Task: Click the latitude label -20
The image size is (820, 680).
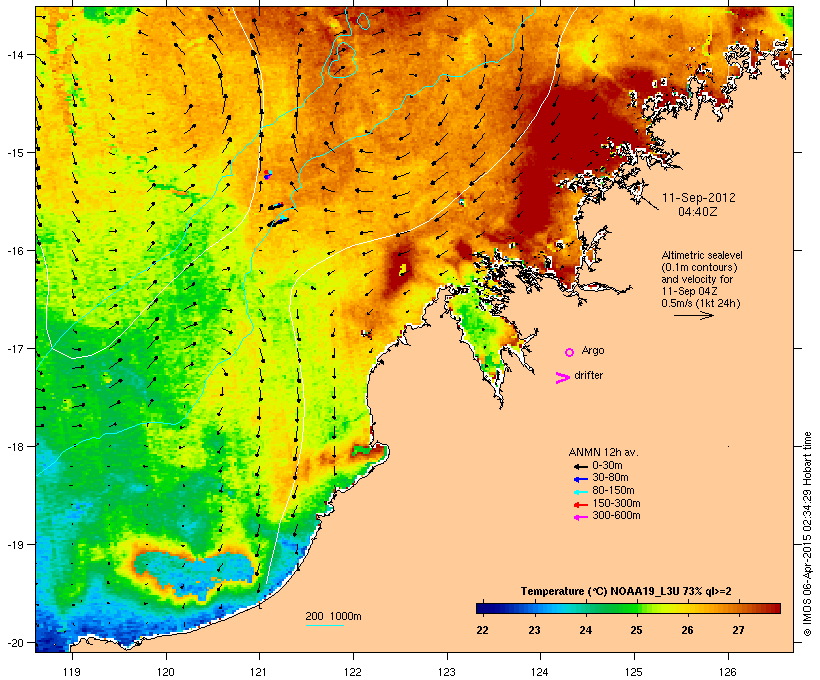Action: click(15, 642)
